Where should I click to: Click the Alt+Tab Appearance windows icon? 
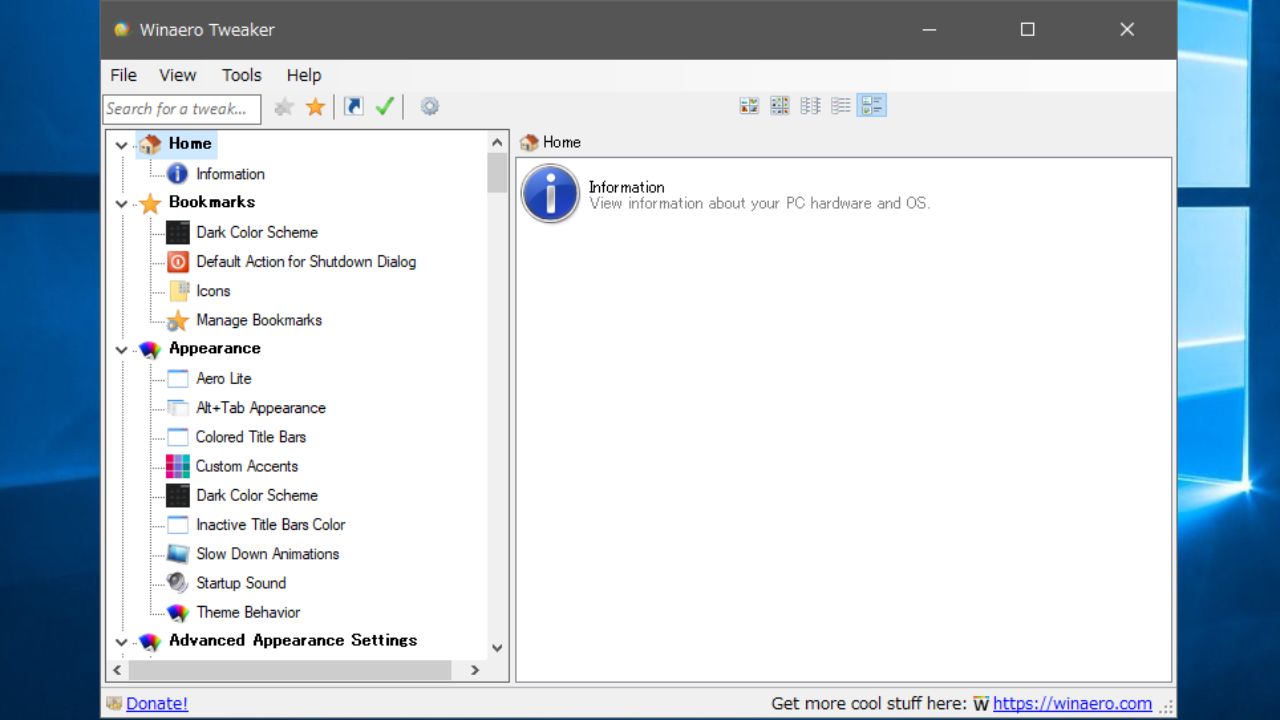[x=178, y=408]
